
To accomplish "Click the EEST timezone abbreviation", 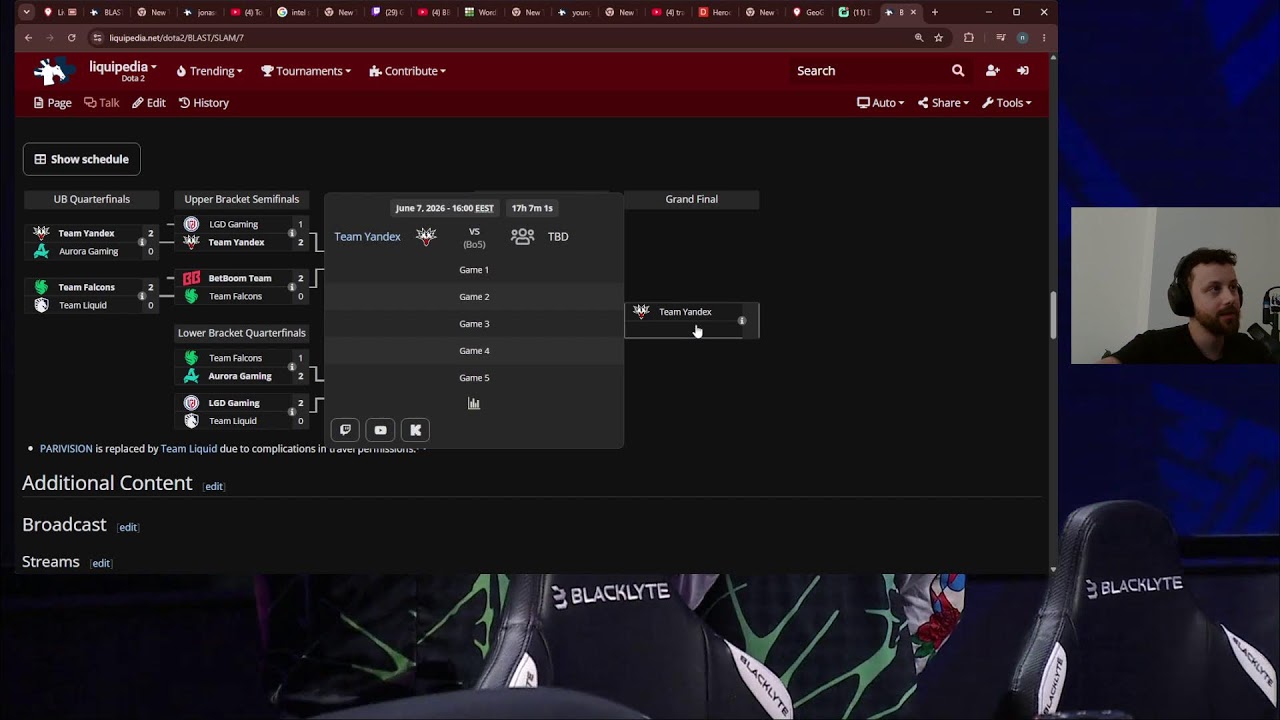I will point(484,208).
